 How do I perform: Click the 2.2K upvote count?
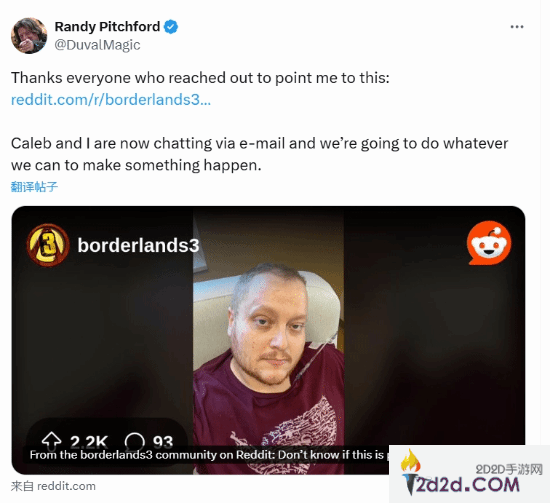(x=89, y=442)
